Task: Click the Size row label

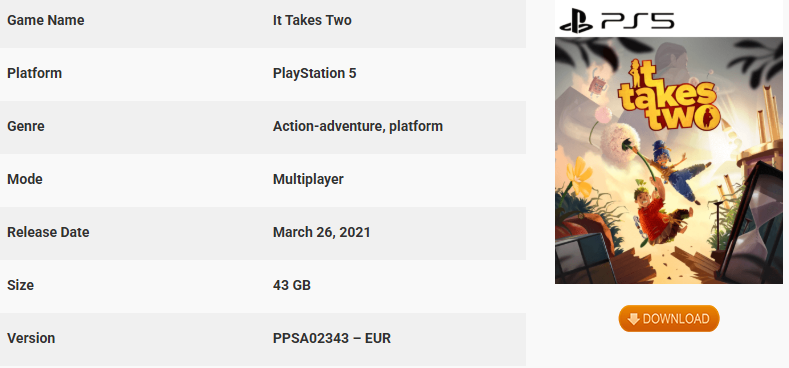Action: pos(20,285)
